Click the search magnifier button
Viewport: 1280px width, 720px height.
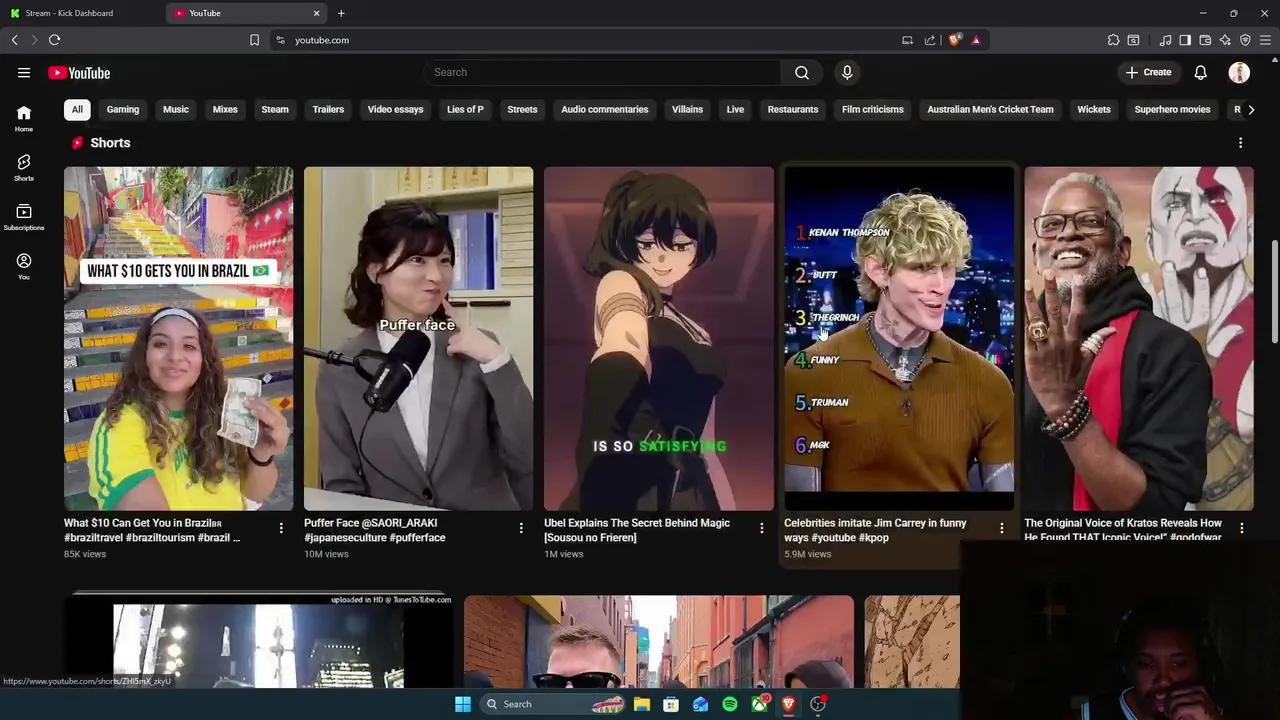point(802,72)
